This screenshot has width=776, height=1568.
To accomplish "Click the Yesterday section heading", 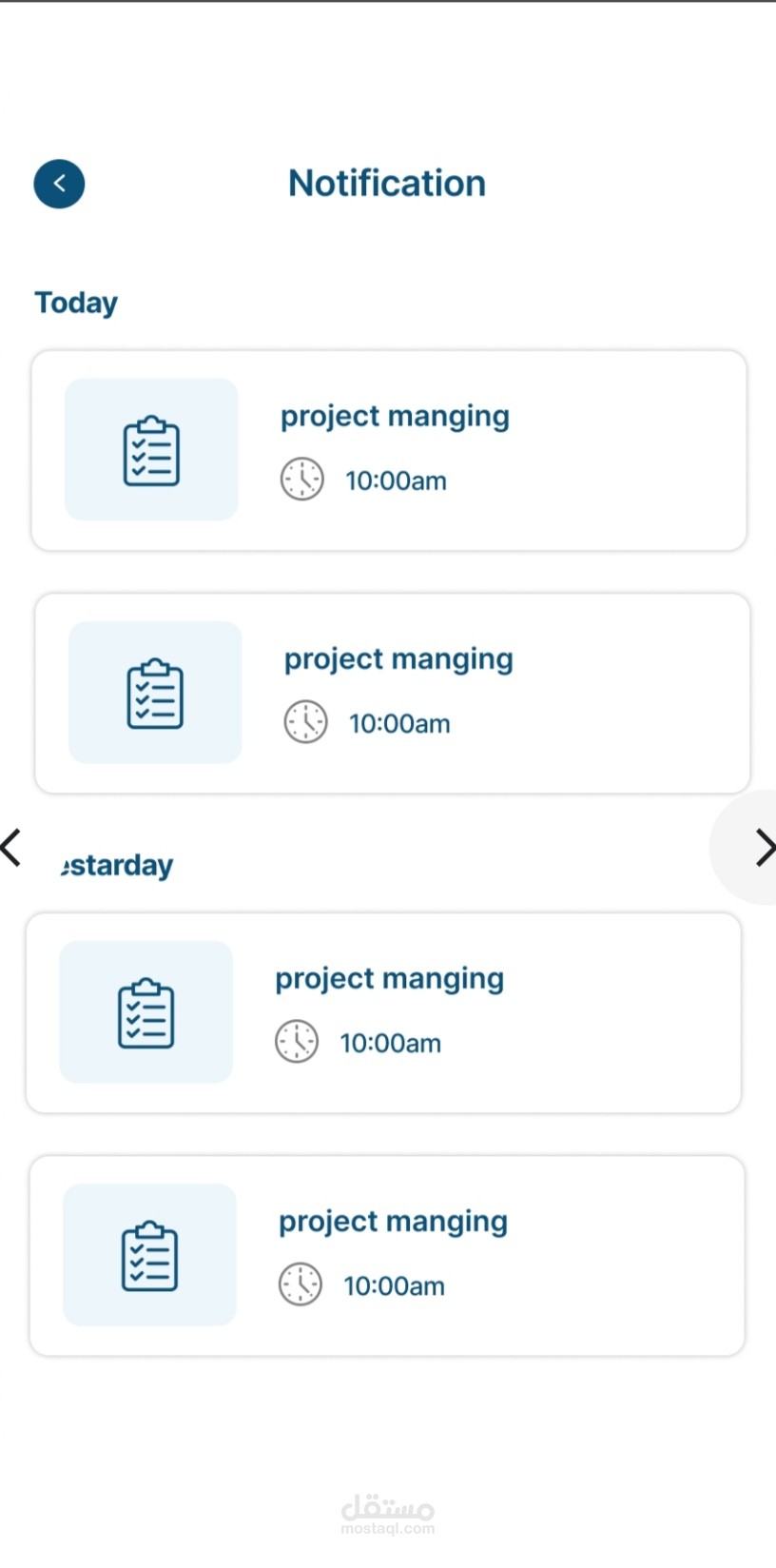I will (118, 866).
